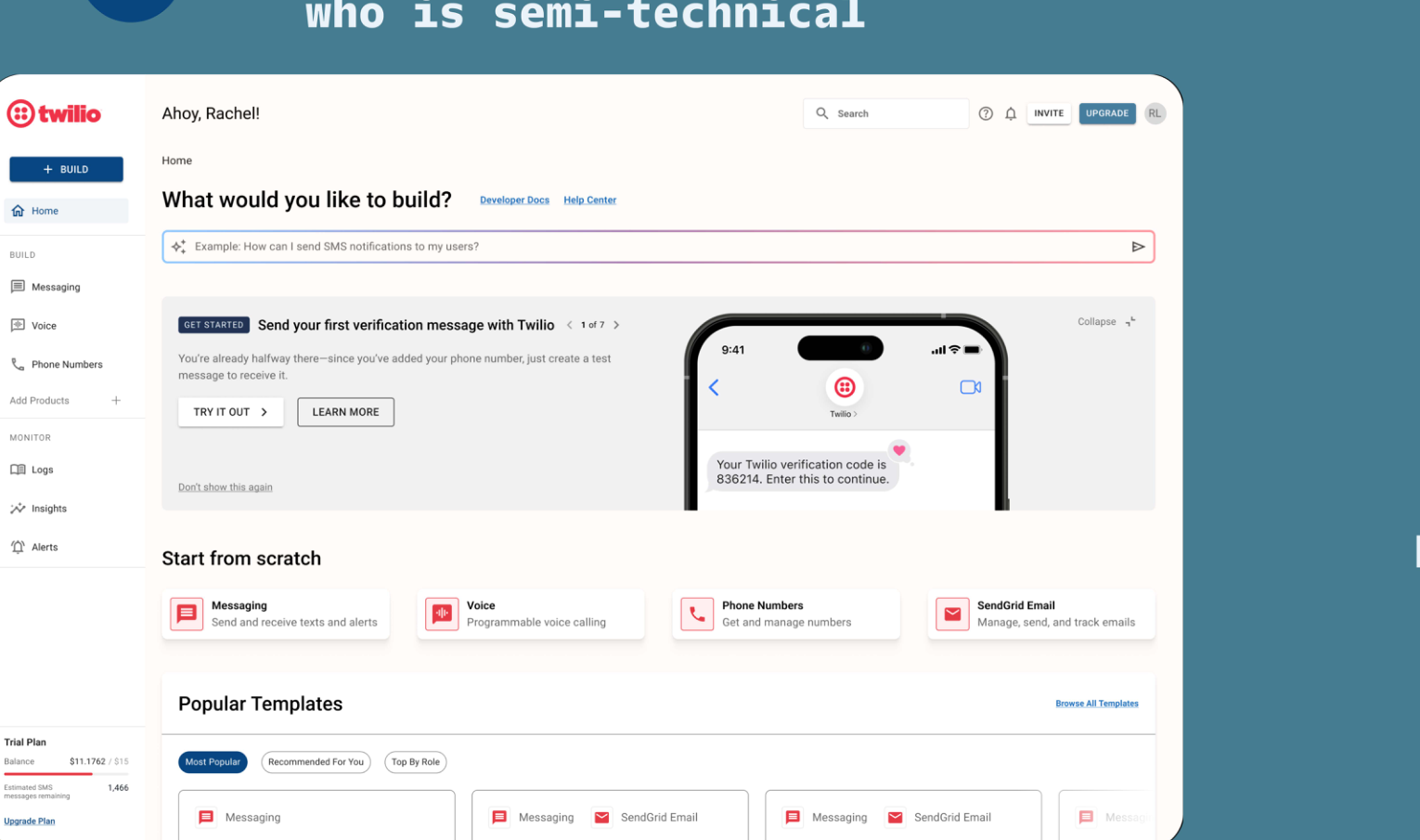Click the Trial Plan label

tap(25, 743)
